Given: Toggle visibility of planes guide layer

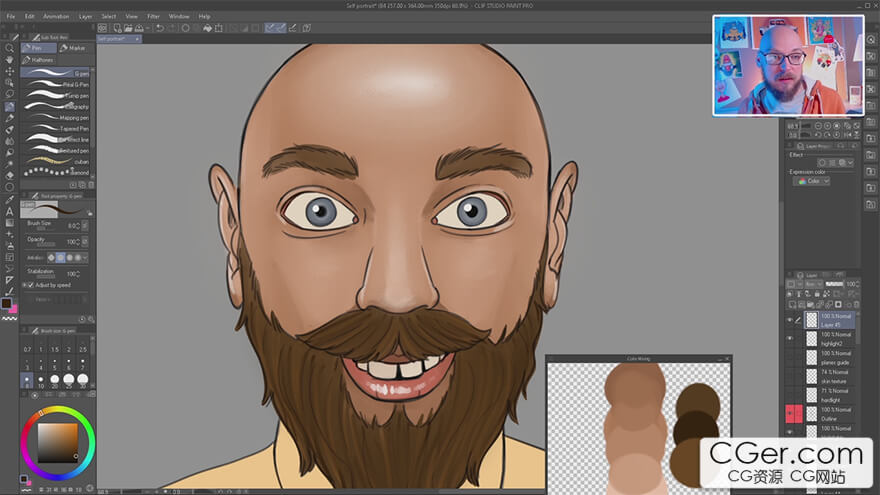Looking at the screenshot, I should point(790,358).
